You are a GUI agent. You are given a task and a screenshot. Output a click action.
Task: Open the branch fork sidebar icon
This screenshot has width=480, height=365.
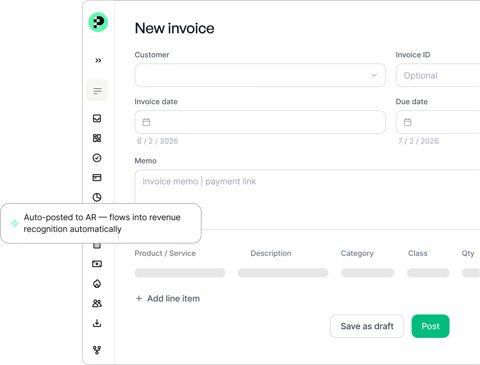pyautogui.click(x=97, y=350)
